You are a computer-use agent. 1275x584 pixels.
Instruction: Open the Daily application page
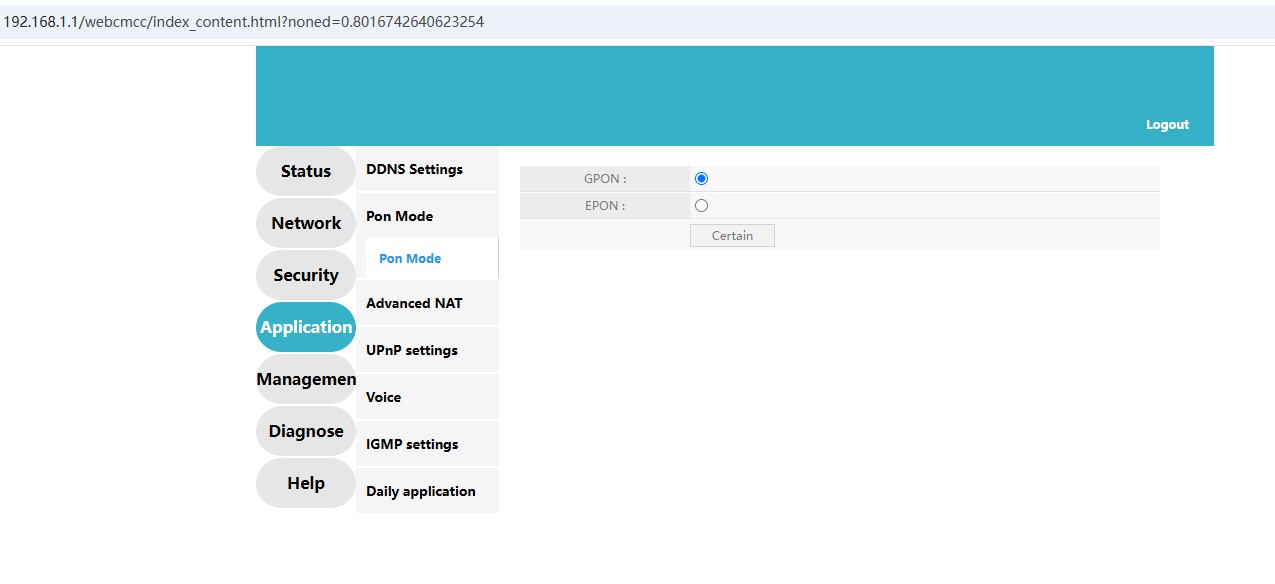[420, 491]
